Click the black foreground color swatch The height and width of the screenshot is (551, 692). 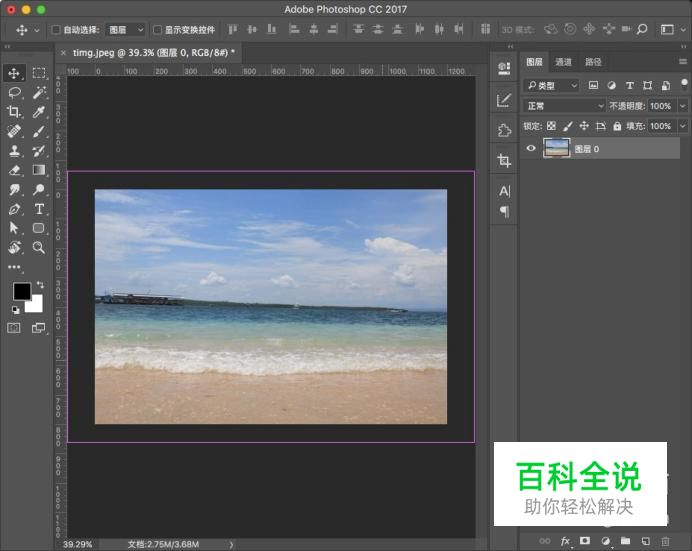point(21,291)
